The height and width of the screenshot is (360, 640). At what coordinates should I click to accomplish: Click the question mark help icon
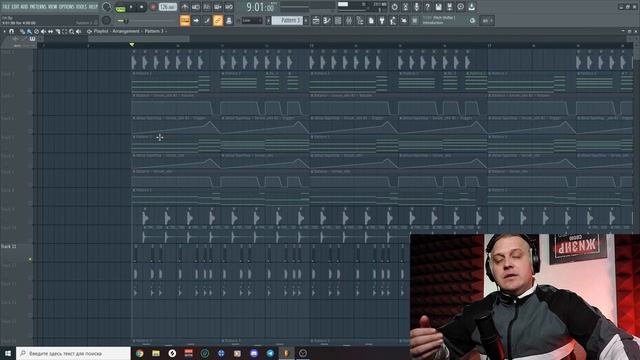tap(427, 7)
